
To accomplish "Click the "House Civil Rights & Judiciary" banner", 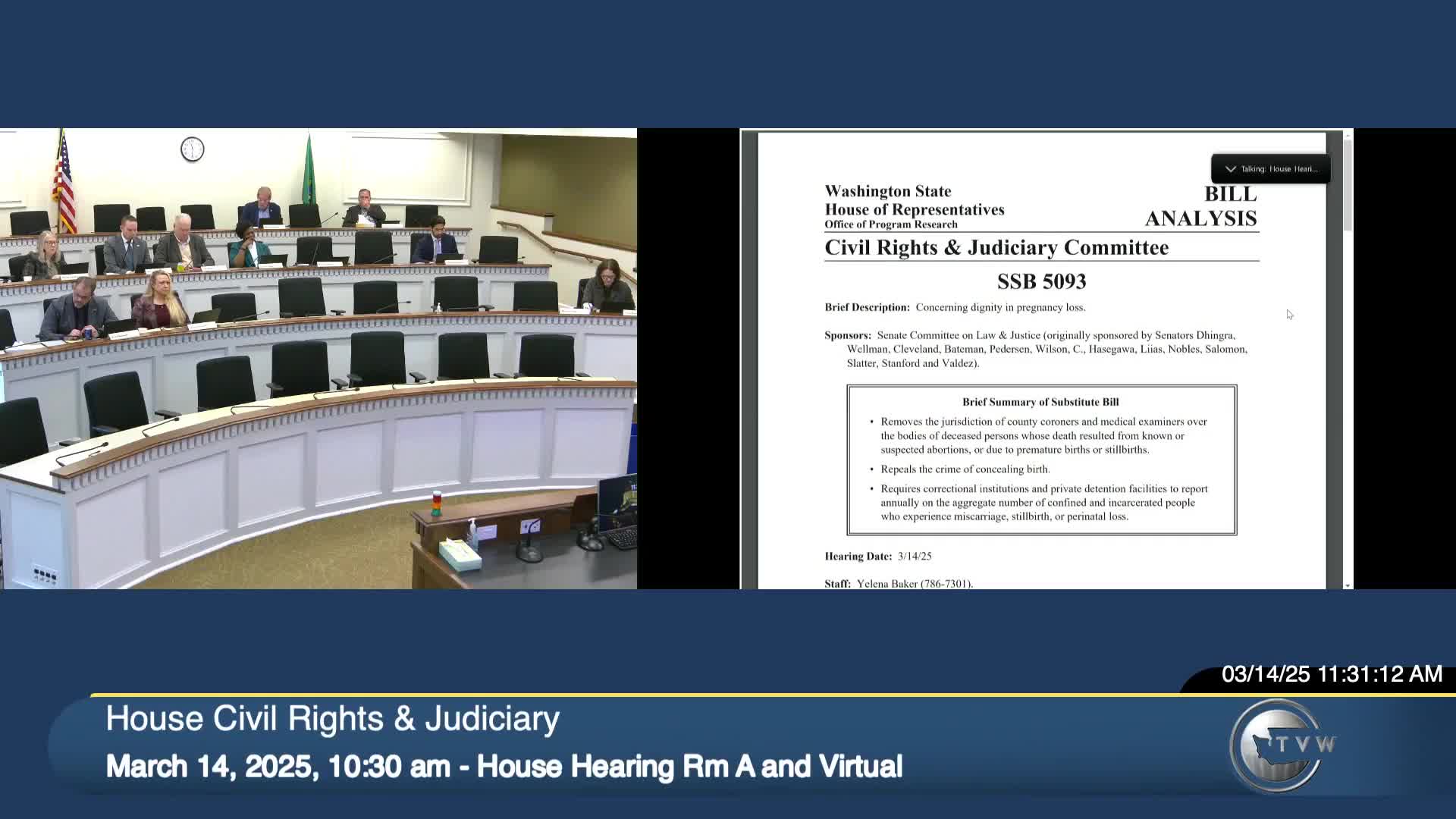I will click(x=332, y=717).
